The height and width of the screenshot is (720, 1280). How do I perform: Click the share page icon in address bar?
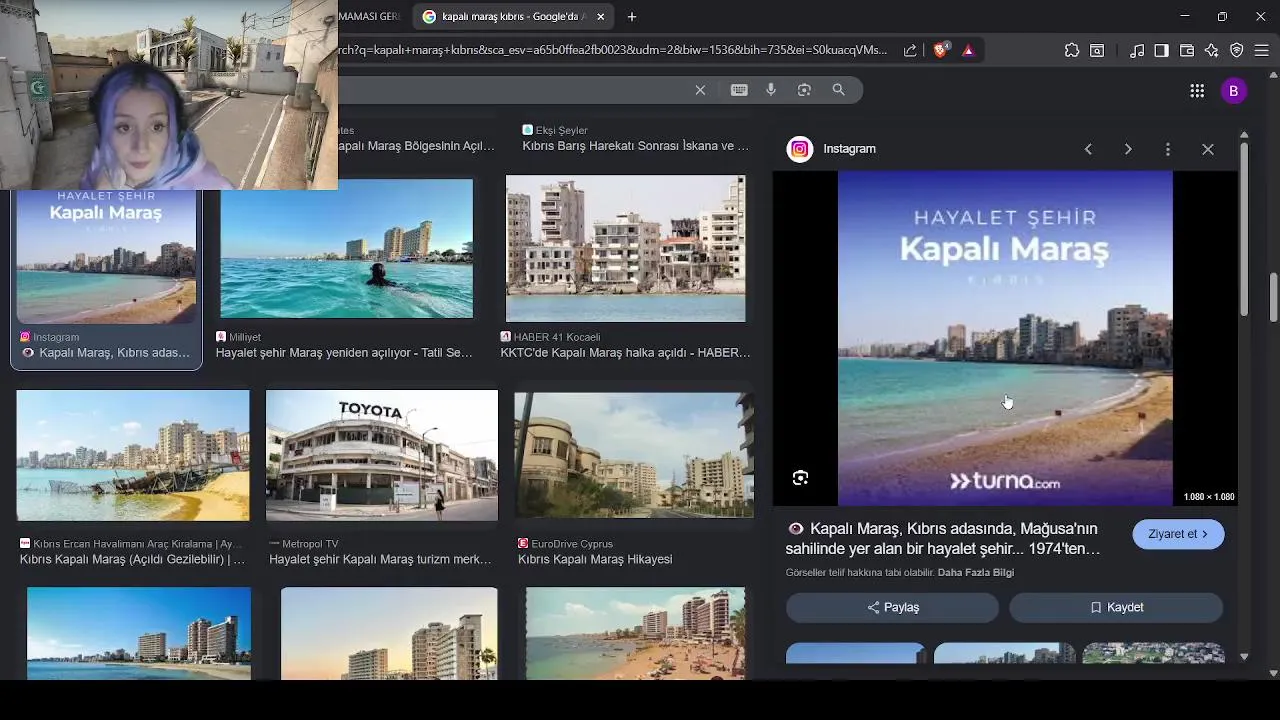[910, 50]
